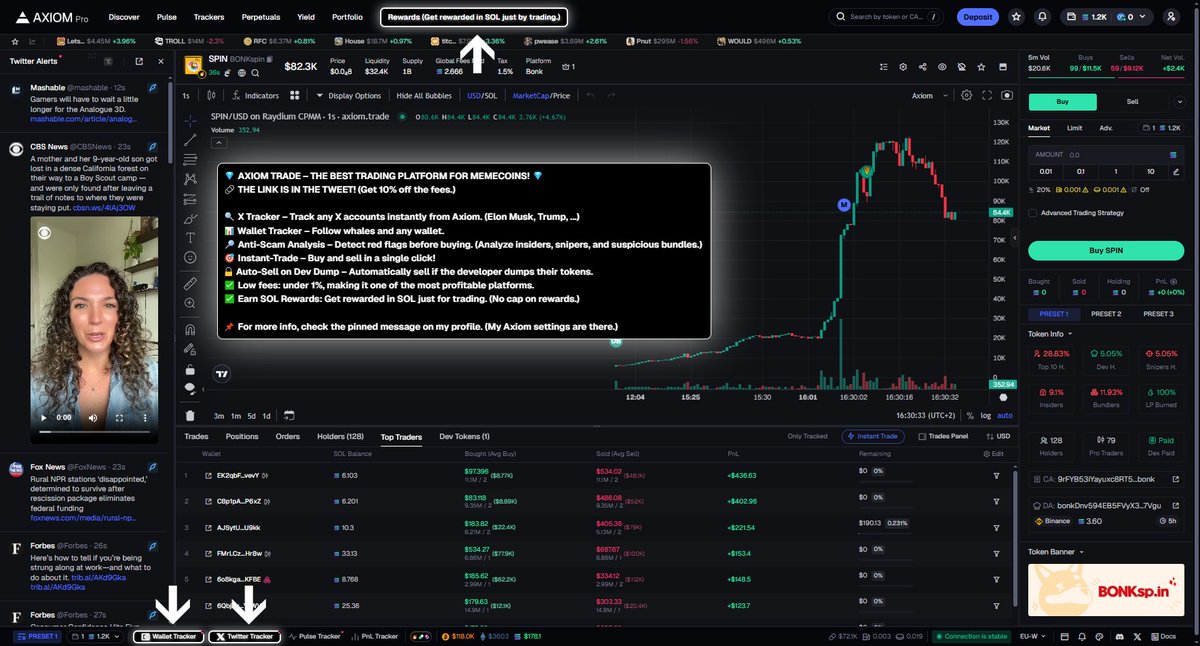Collapse the Token Banner section
Screen dimensions: 1200x646
(1056, 551)
